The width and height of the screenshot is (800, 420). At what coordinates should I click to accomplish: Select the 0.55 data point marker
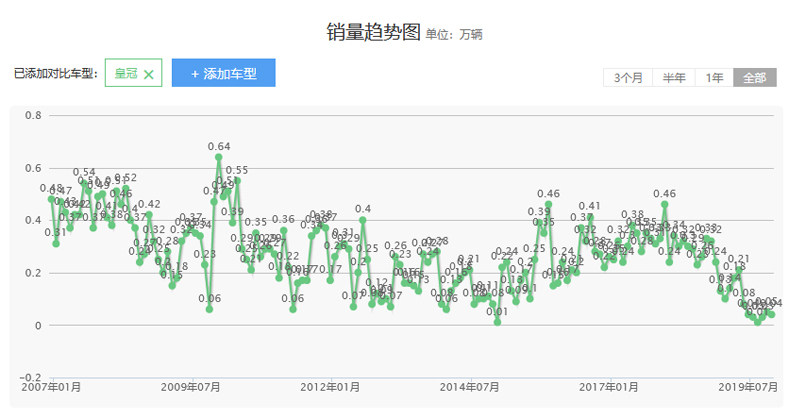pos(237,181)
